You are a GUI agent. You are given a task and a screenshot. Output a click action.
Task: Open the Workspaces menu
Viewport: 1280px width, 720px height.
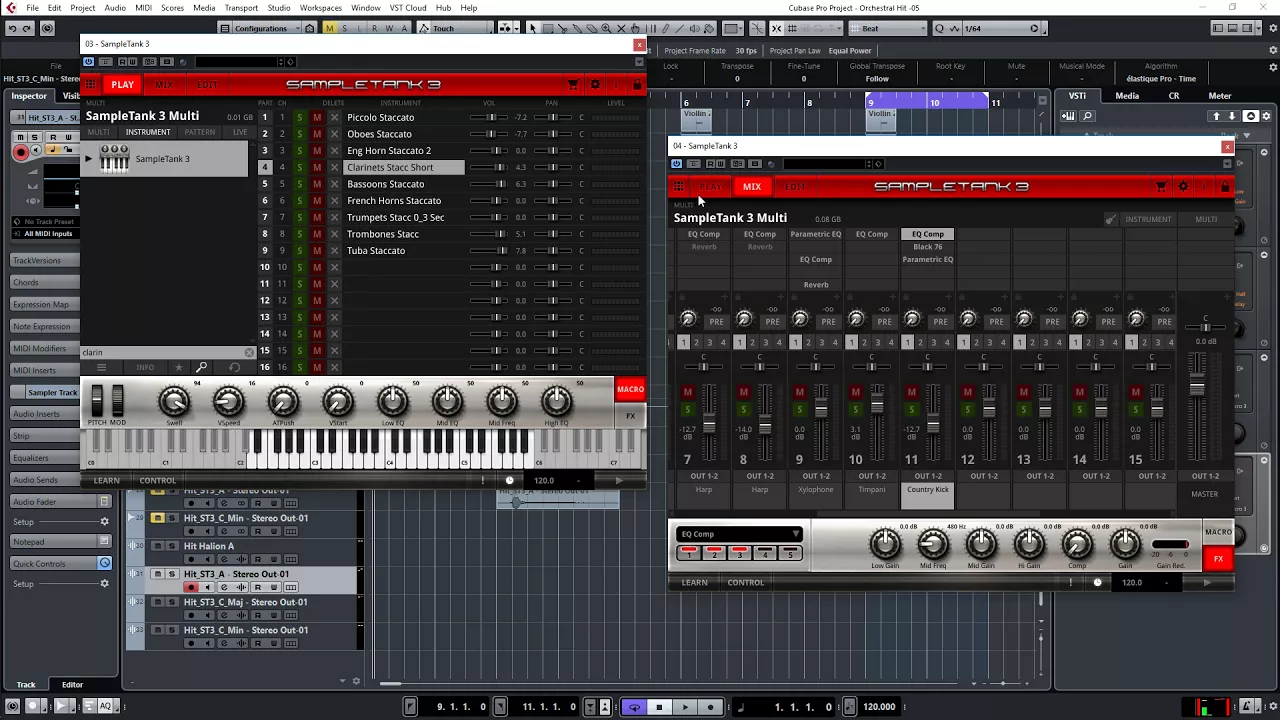tap(320, 7)
